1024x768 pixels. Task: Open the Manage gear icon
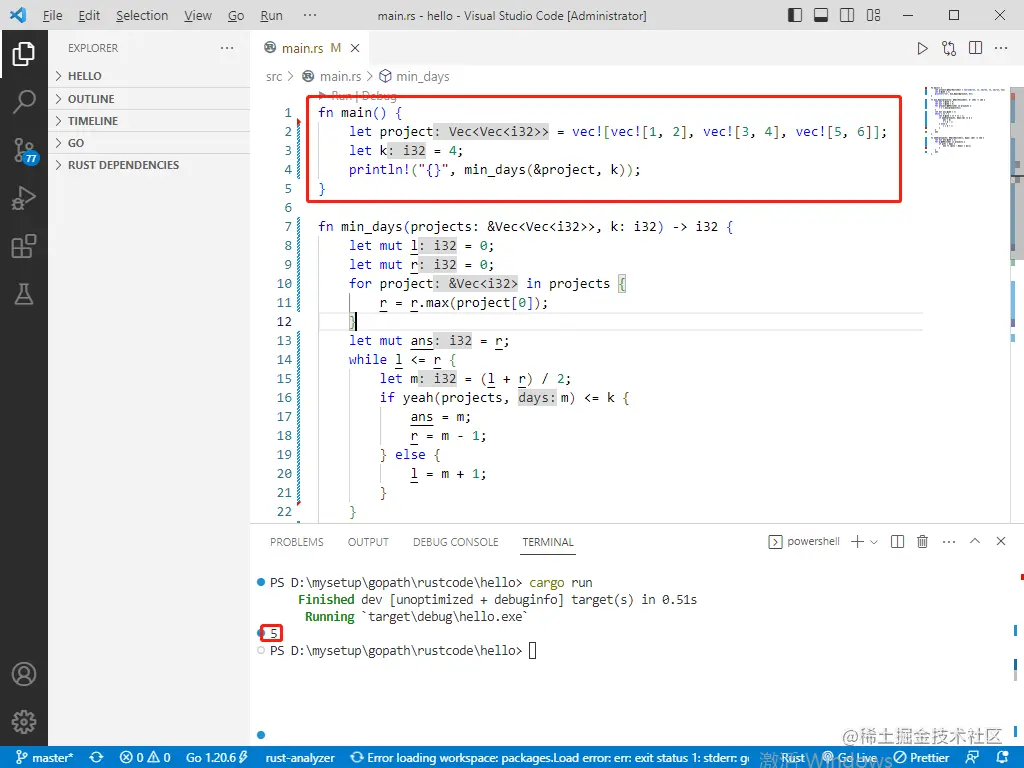tap(24, 722)
